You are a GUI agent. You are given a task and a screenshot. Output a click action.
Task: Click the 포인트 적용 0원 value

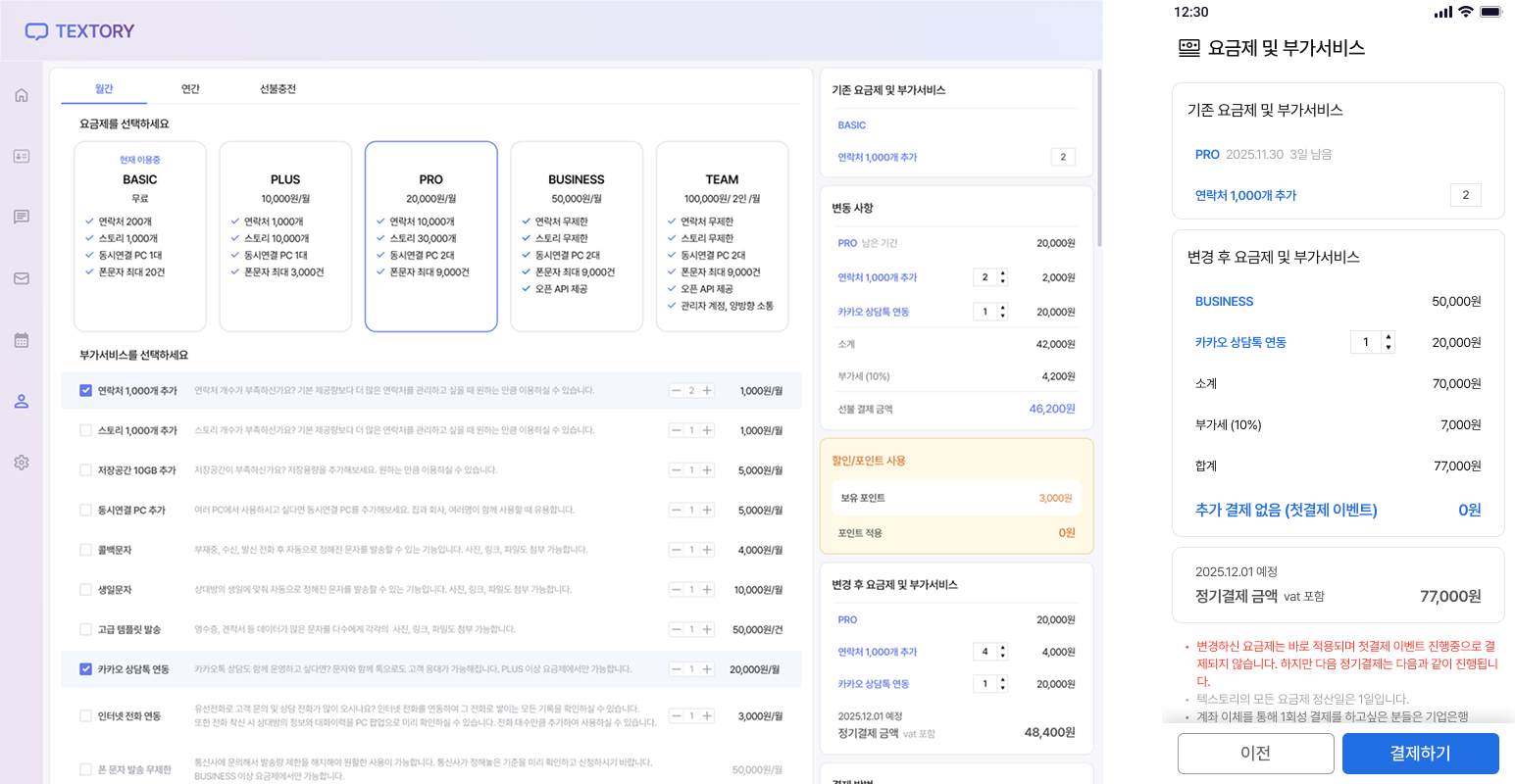pyautogui.click(x=1067, y=533)
